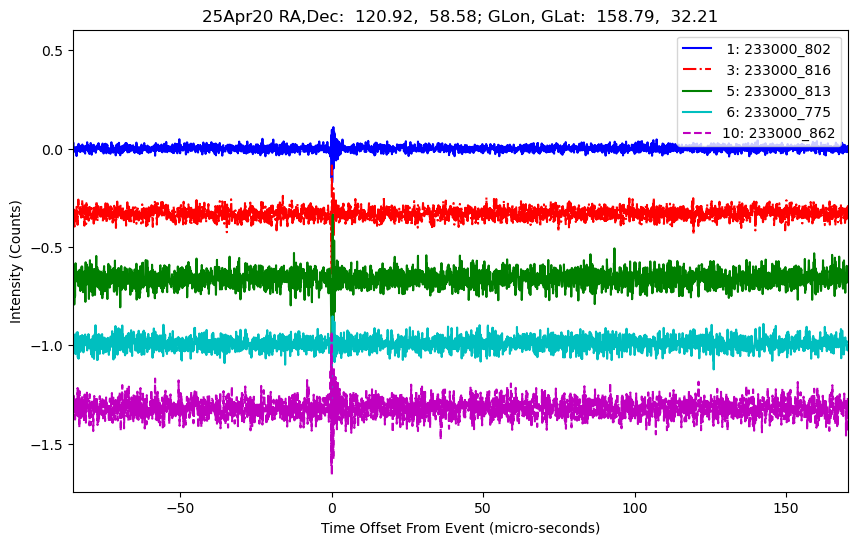Click the magenta dashed legend line sample

697,132
